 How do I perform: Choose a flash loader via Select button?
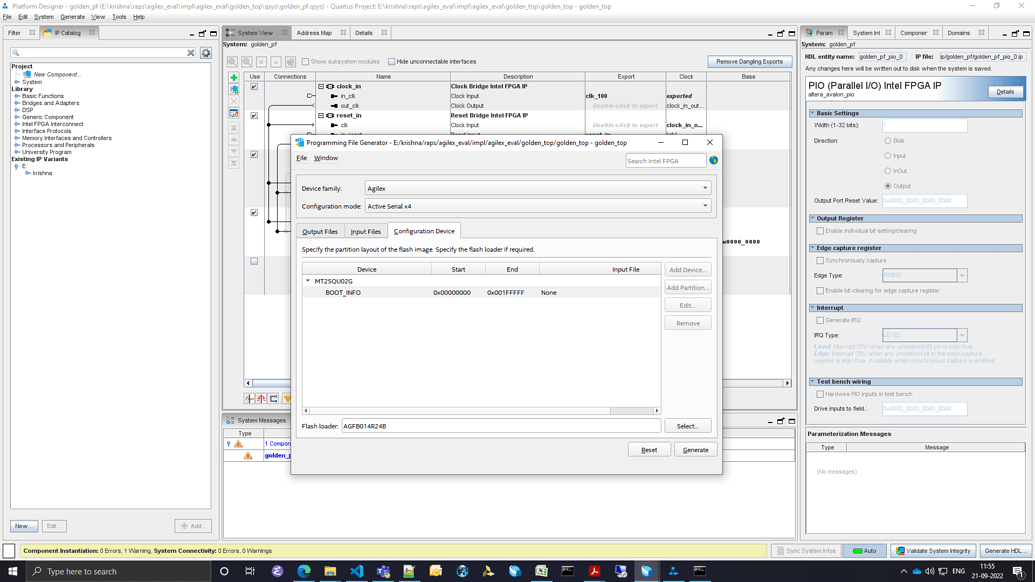688,425
